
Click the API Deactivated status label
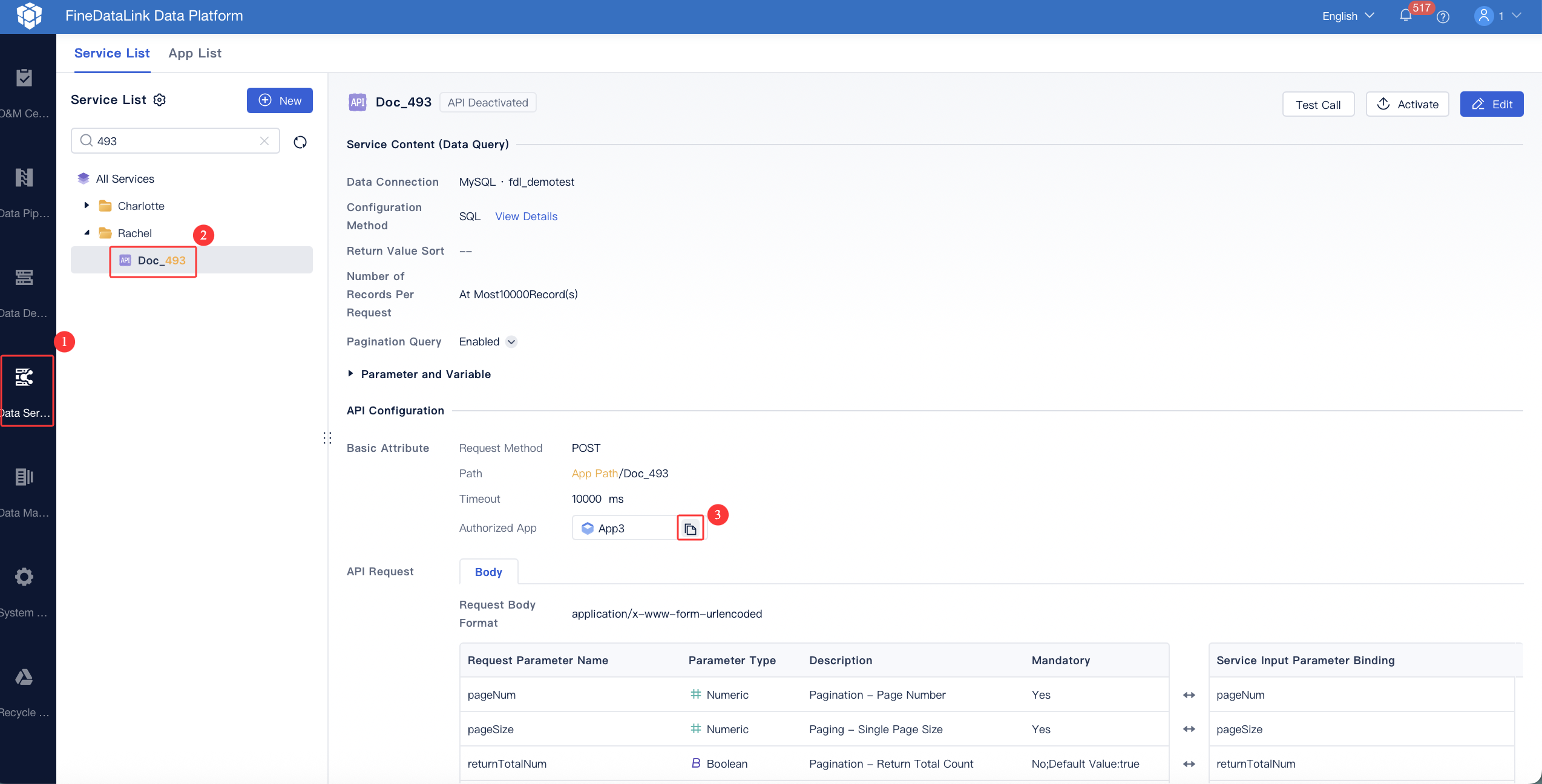[x=488, y=103]
